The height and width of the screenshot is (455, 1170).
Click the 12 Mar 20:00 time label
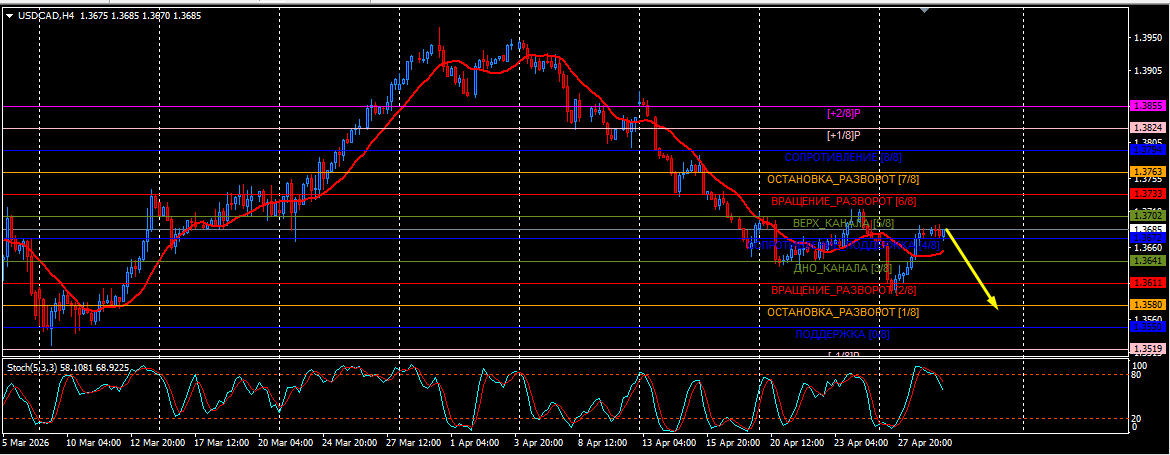click(158, 442)
